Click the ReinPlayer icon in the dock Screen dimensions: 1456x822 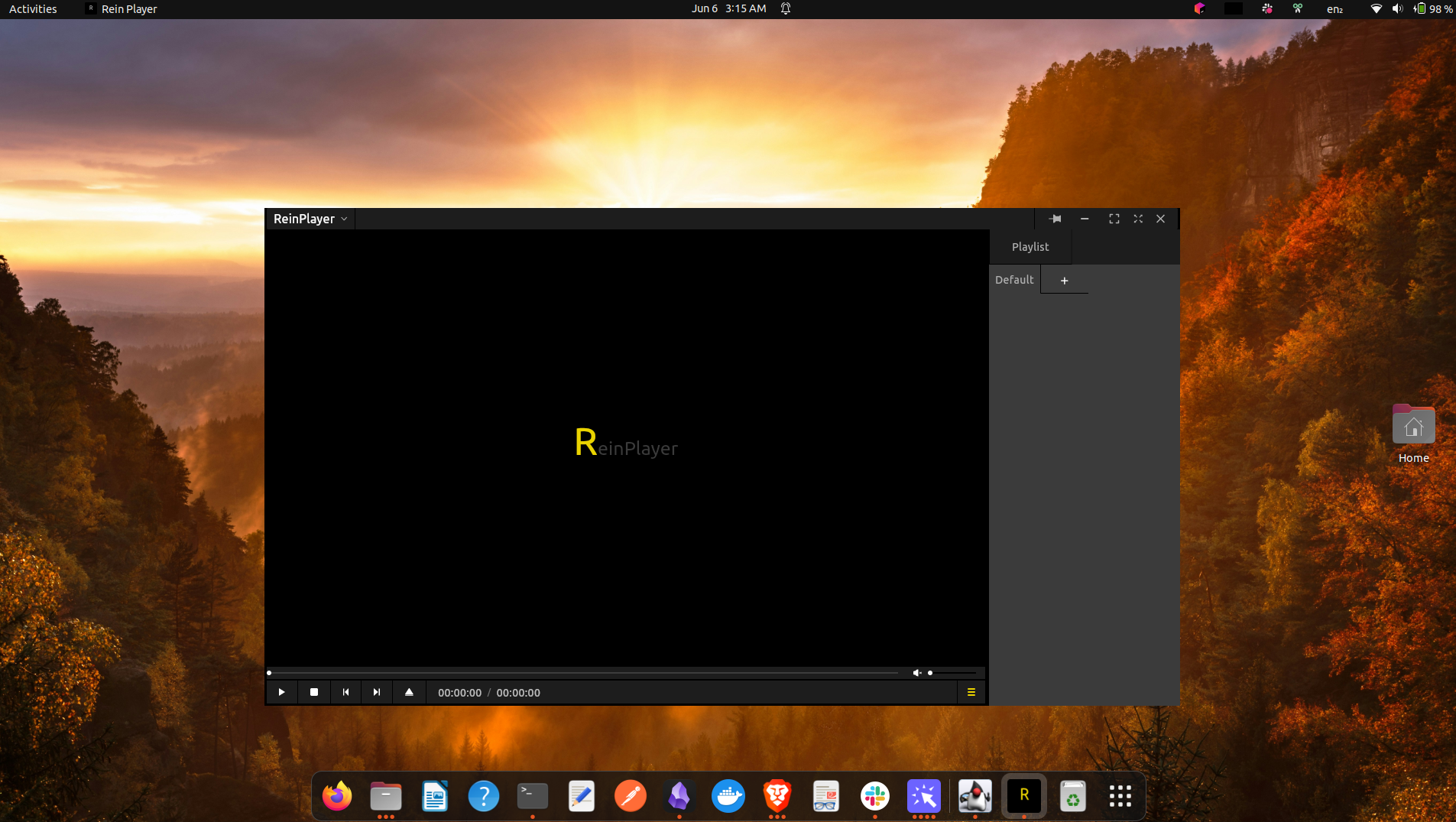tap(1024, 796)
